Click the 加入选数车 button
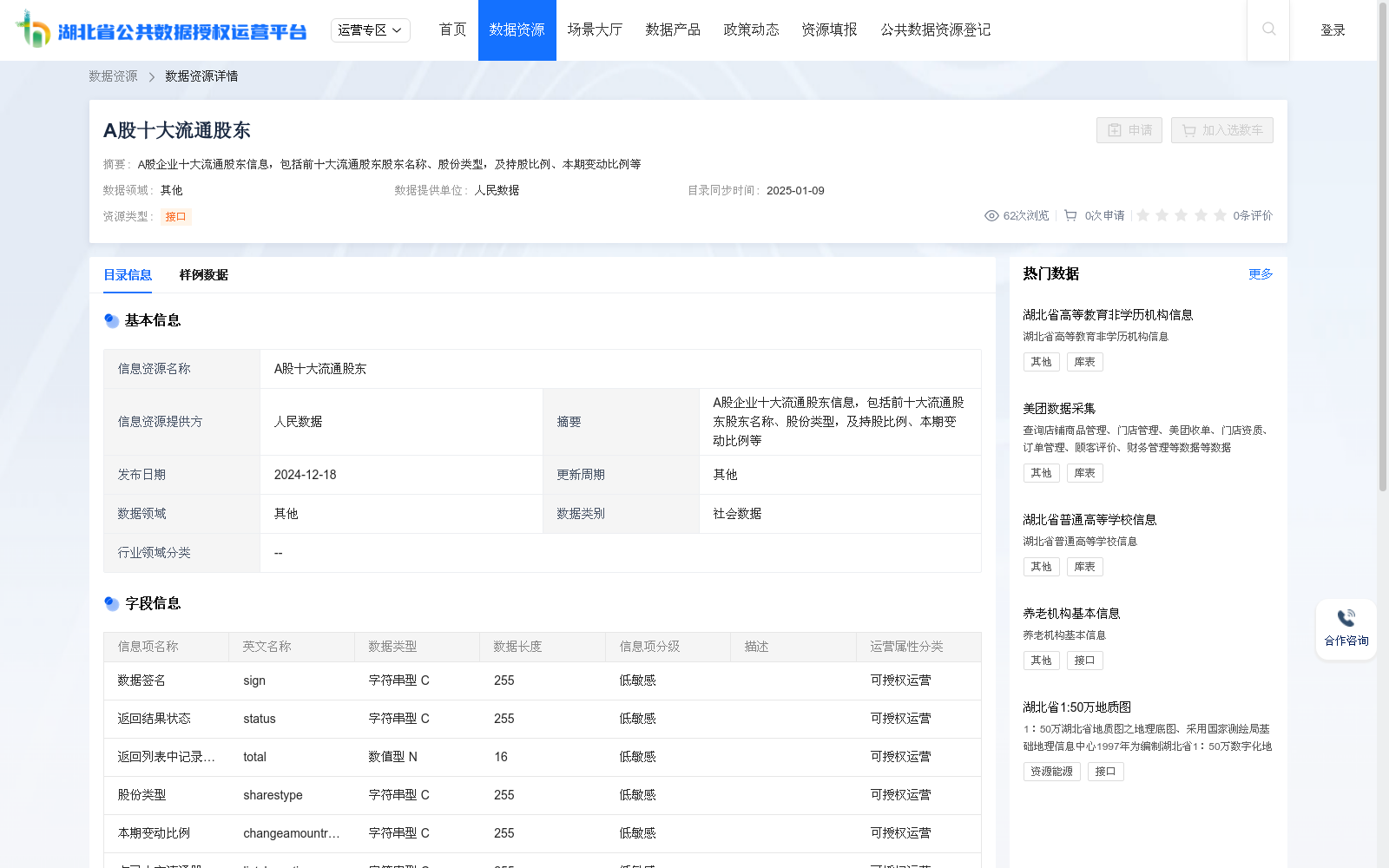This screenshot has width=1389, height=868. (1221, 130)
